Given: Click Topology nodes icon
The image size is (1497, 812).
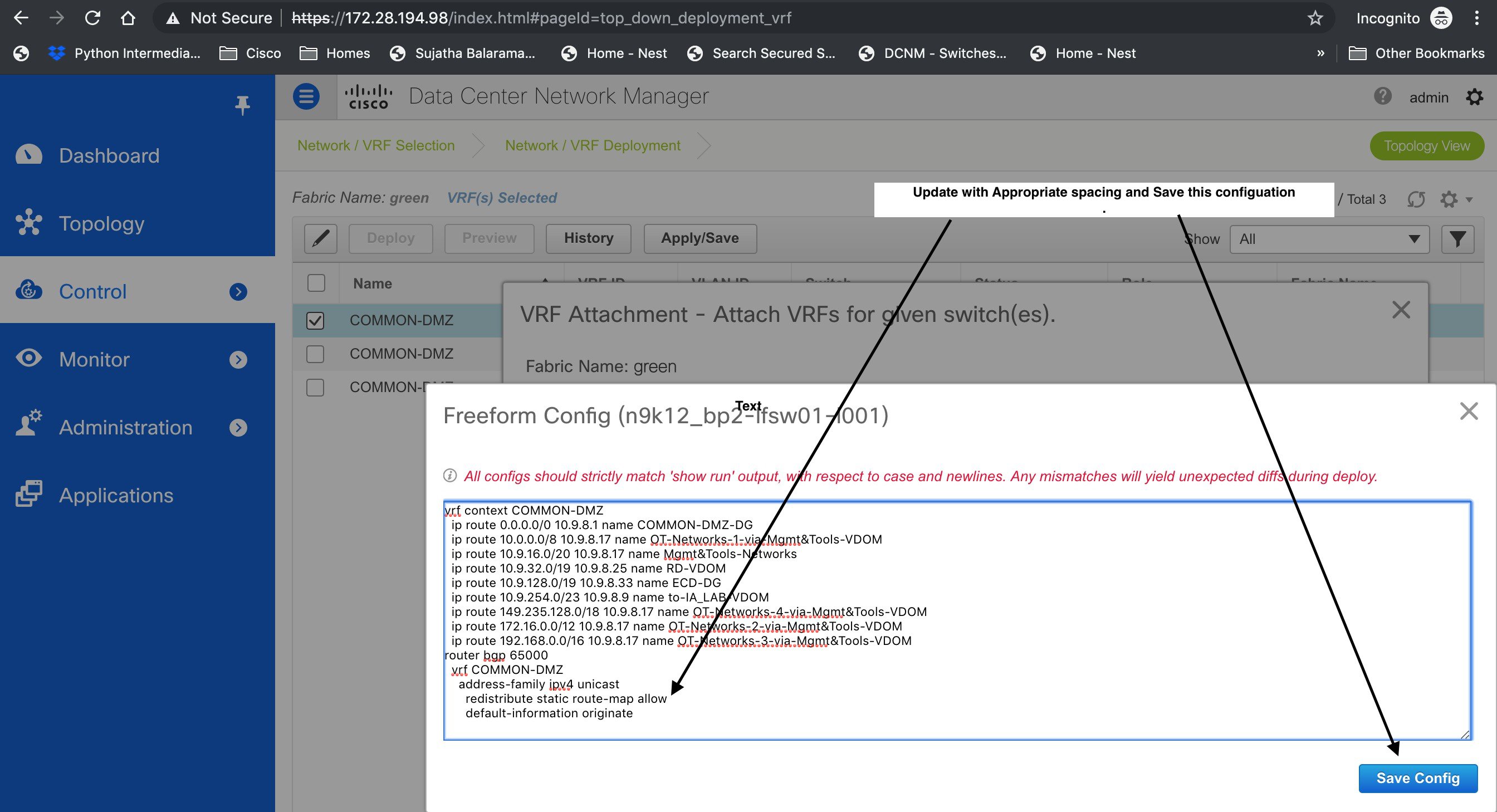Looking at the screenshot, I should pos(28,222).
